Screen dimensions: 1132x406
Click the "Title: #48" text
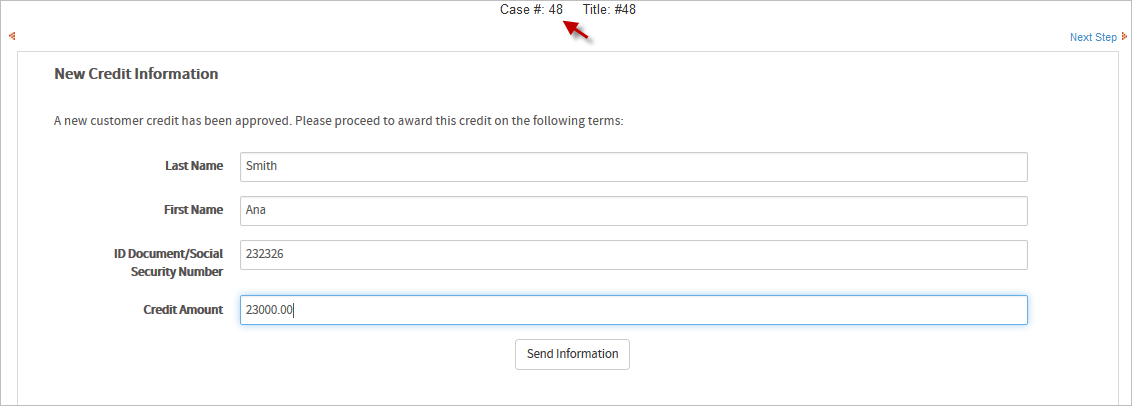pyautogui.click(x=609, y=10)
